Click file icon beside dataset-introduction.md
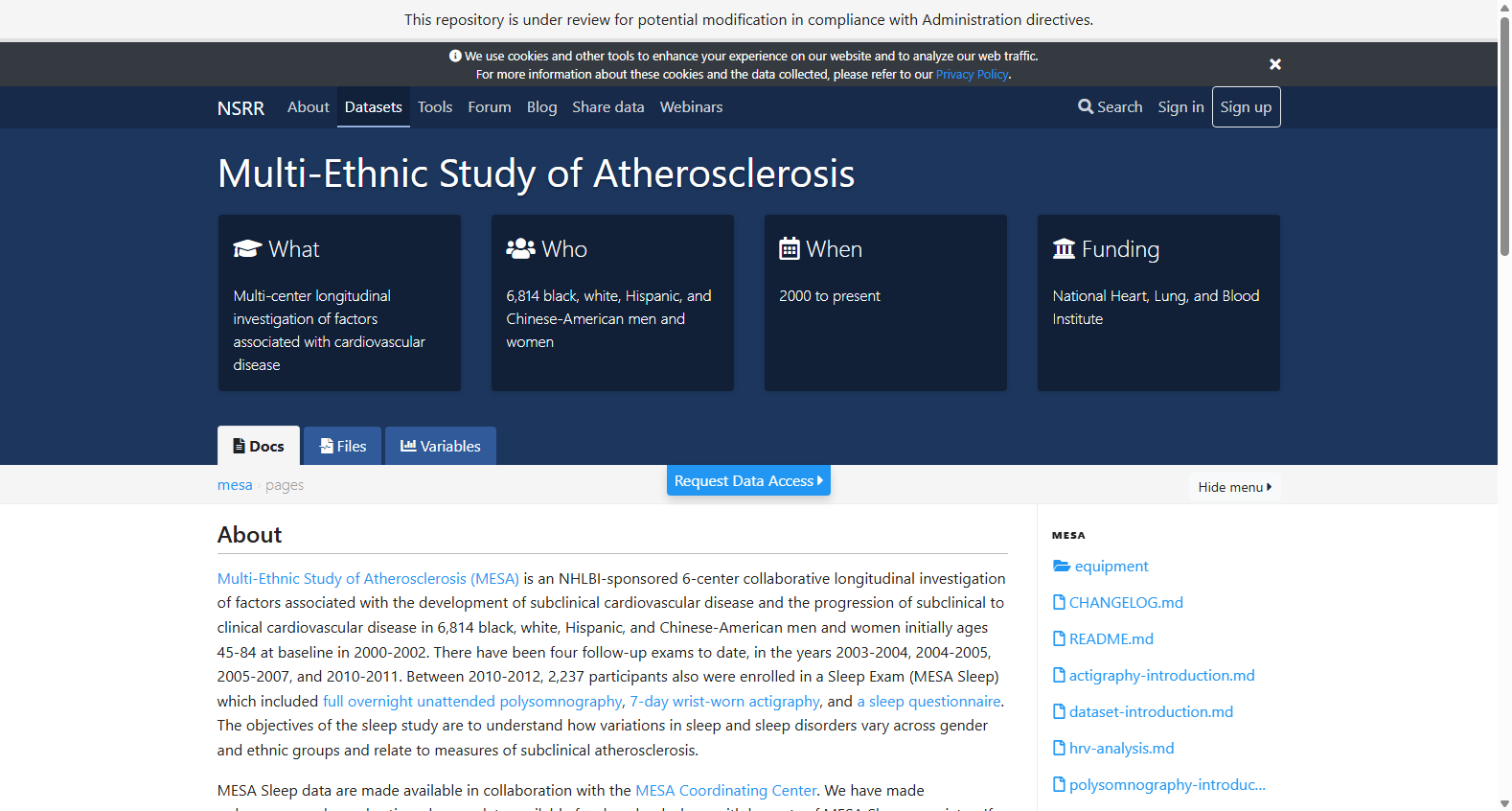The height and width of the screenshot is (811, 1512). (1059, 711)
